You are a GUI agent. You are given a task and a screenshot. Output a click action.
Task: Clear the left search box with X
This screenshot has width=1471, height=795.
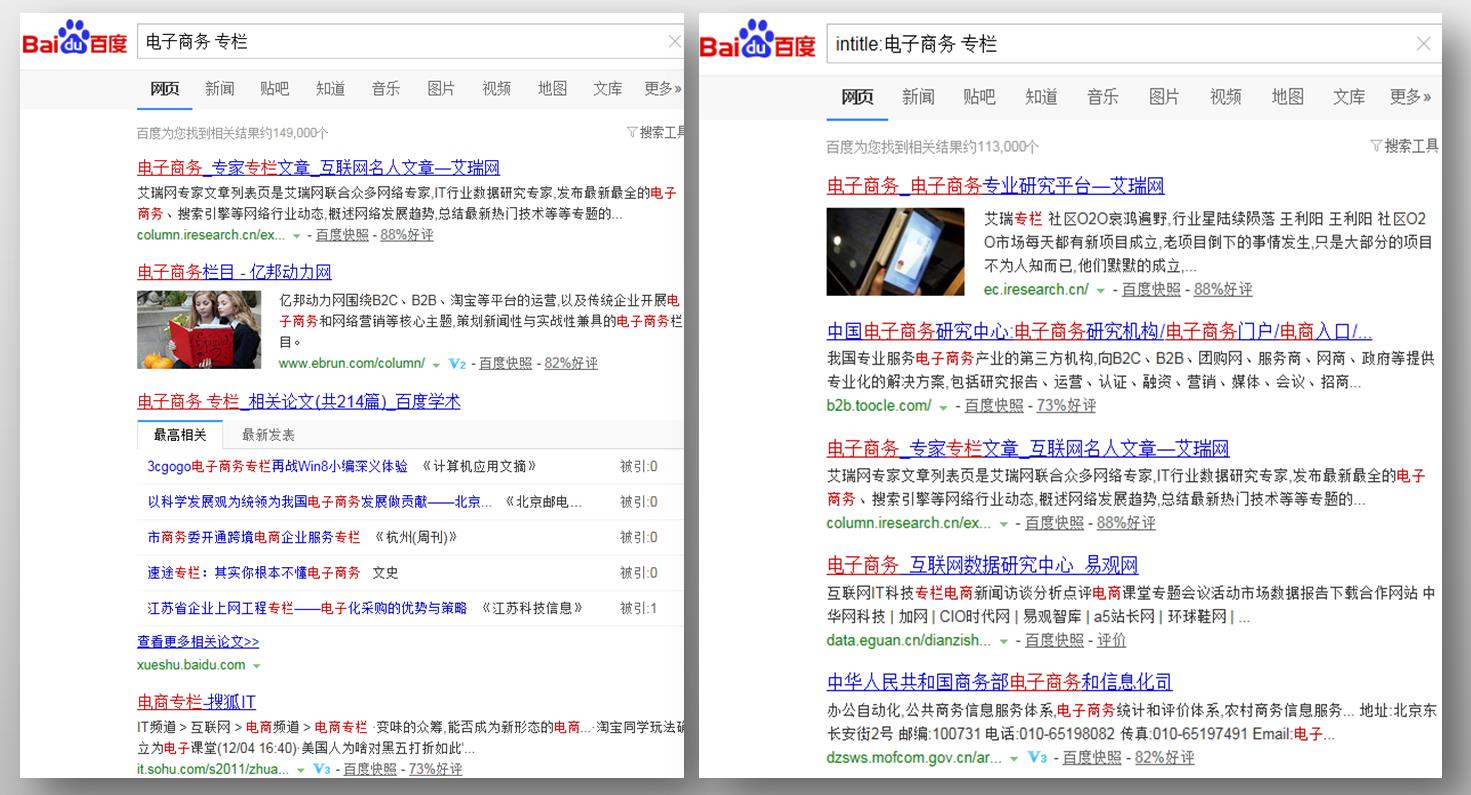tap(675, 42)
